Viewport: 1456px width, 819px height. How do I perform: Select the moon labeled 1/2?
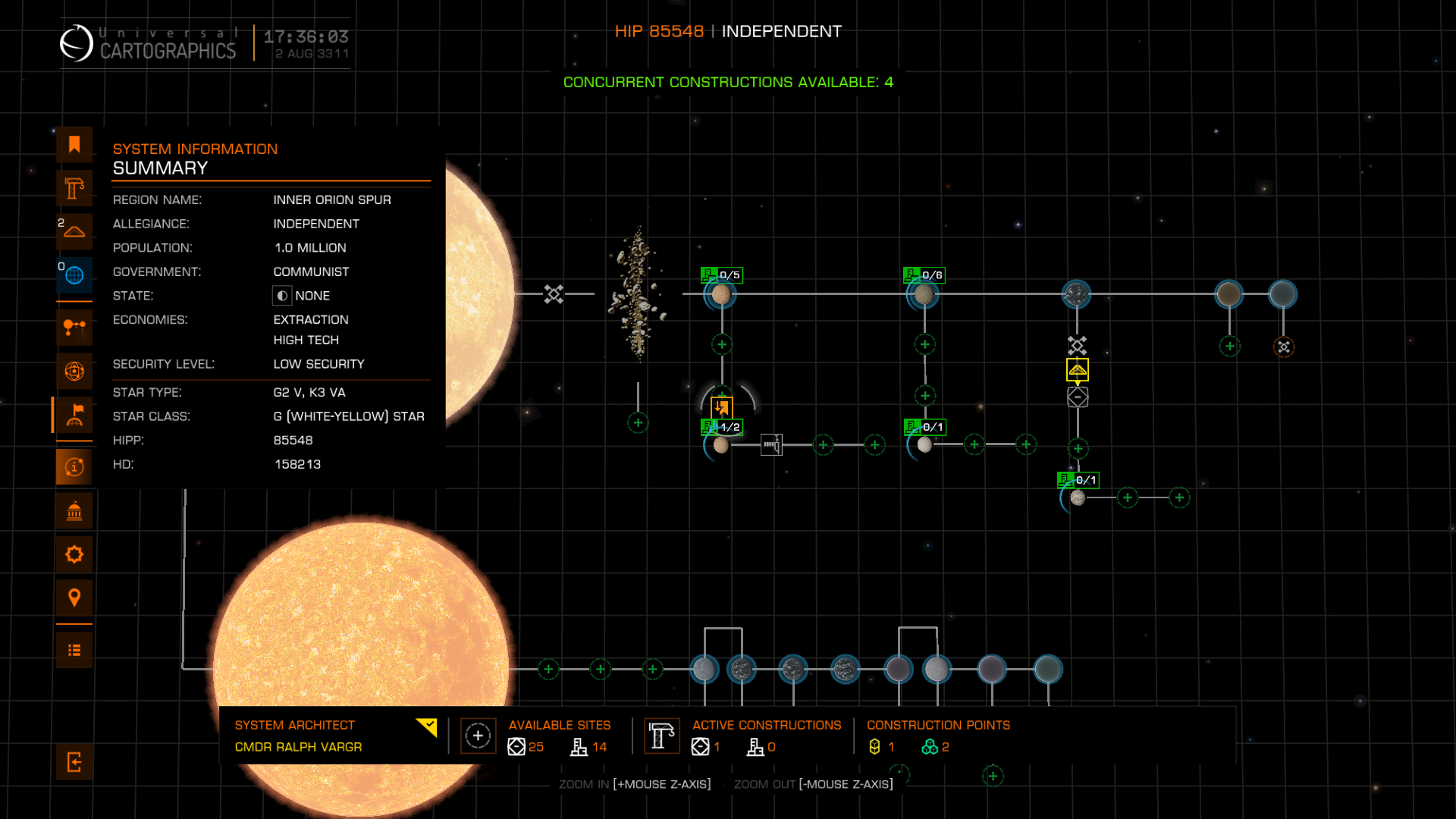click(720, 445)
